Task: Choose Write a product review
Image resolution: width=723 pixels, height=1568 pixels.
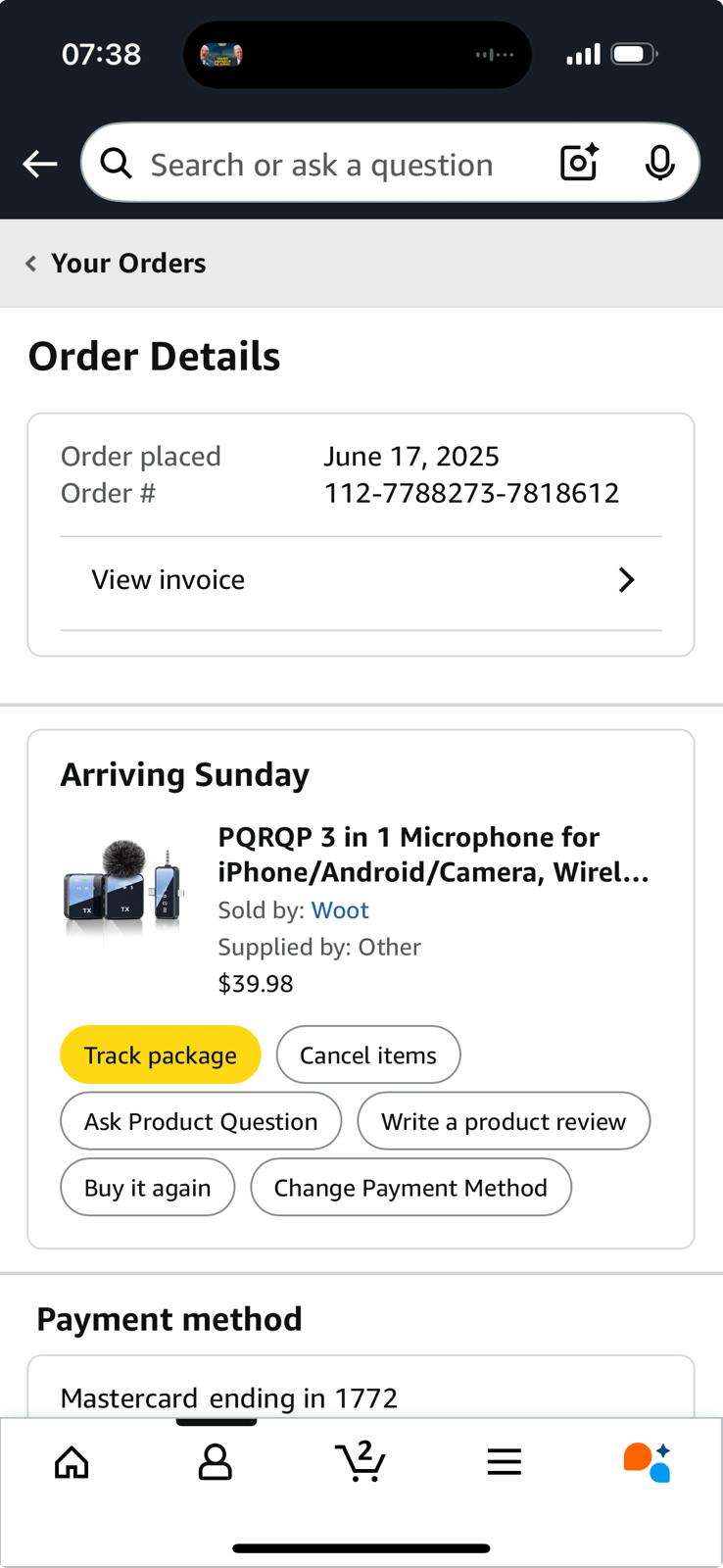Action: 504,1121
